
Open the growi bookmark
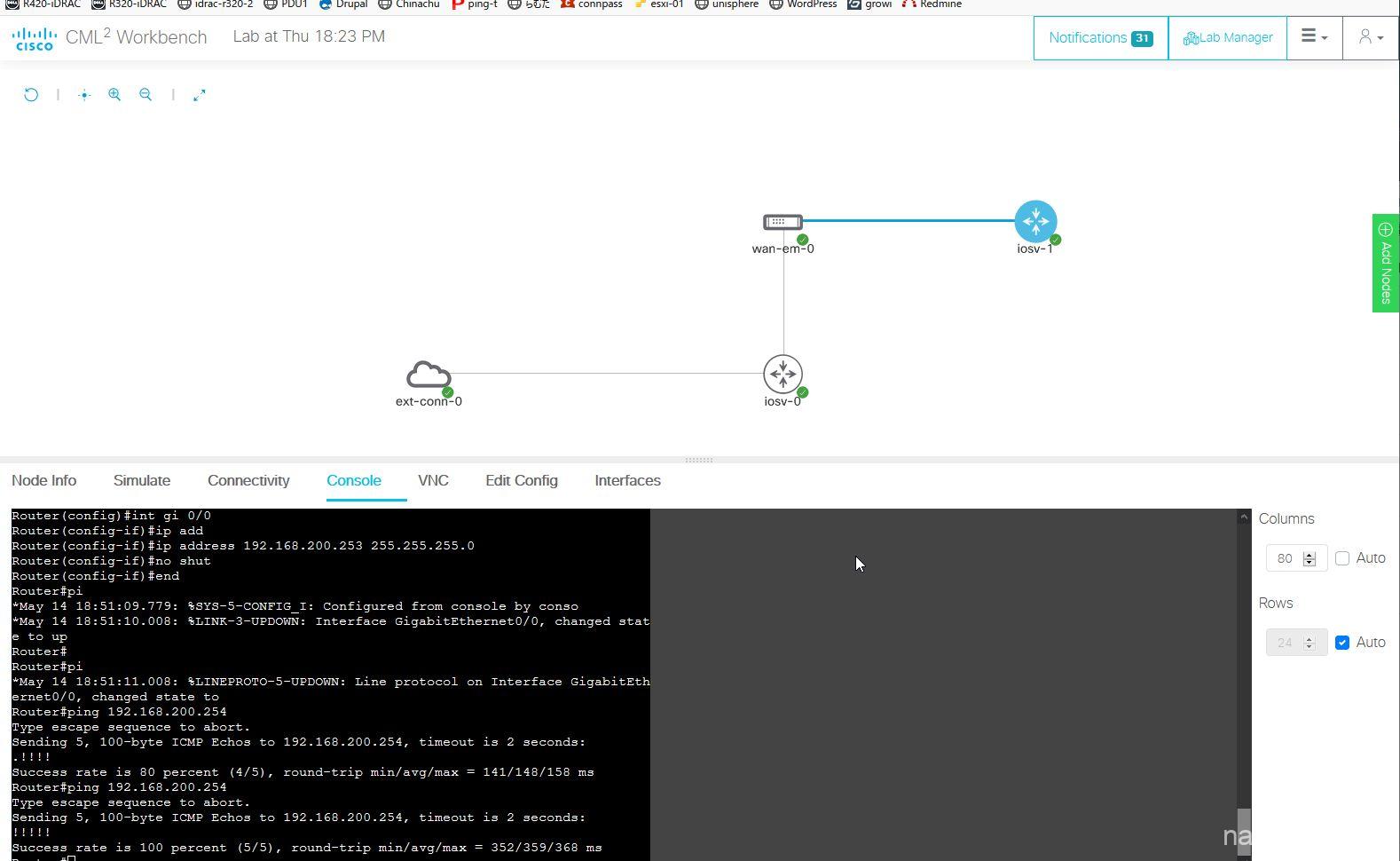[869, 4]
